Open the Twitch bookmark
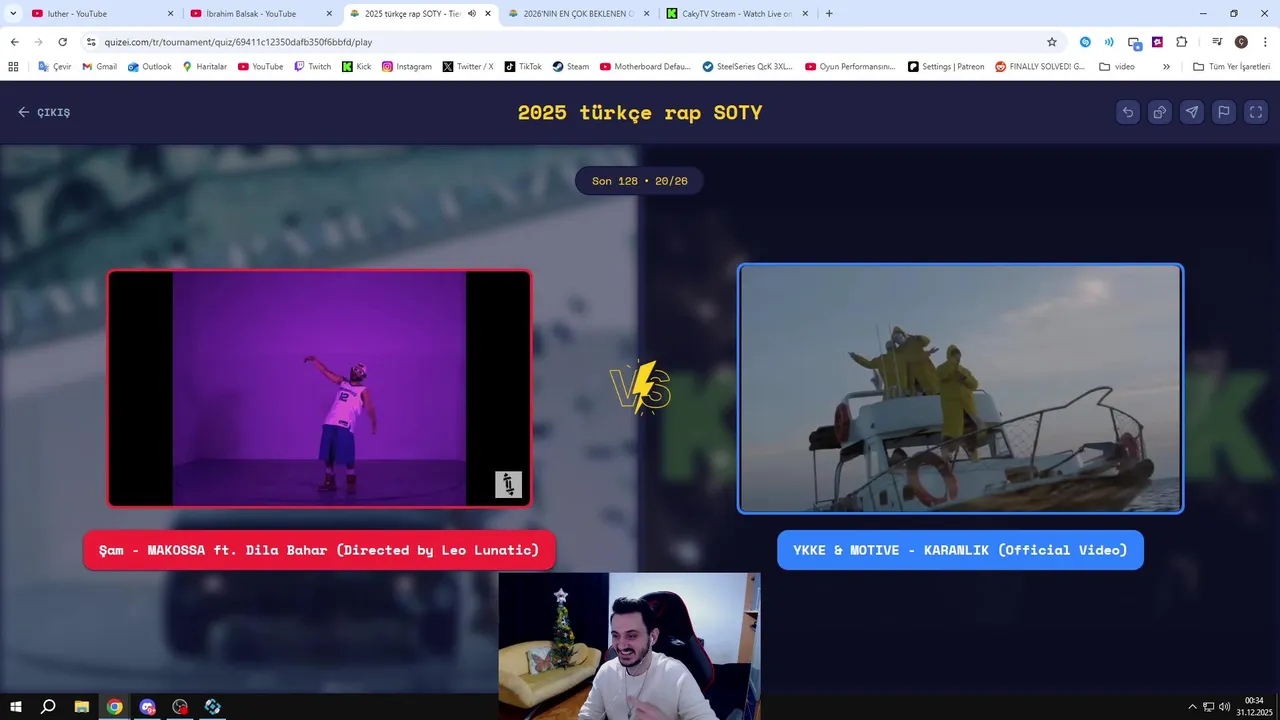1280x720 pixels. (312, 67)
